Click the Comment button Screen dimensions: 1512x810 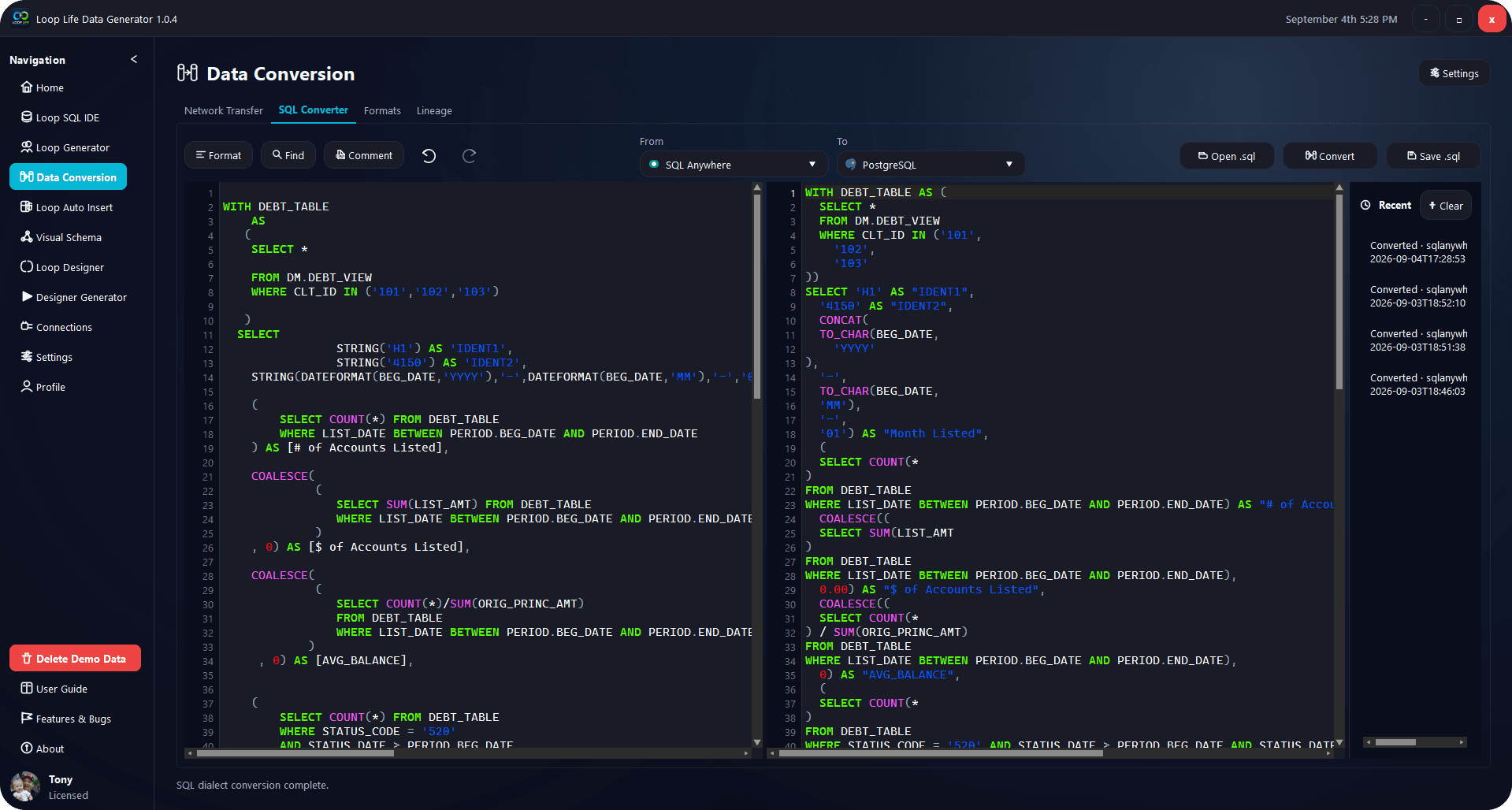pyautogui.click(x=363, y=155)
